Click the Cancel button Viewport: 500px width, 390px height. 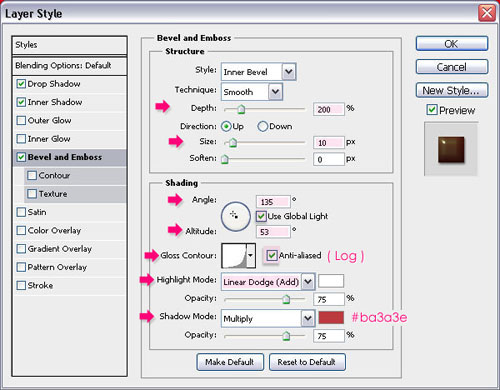[x=452, y=67]
